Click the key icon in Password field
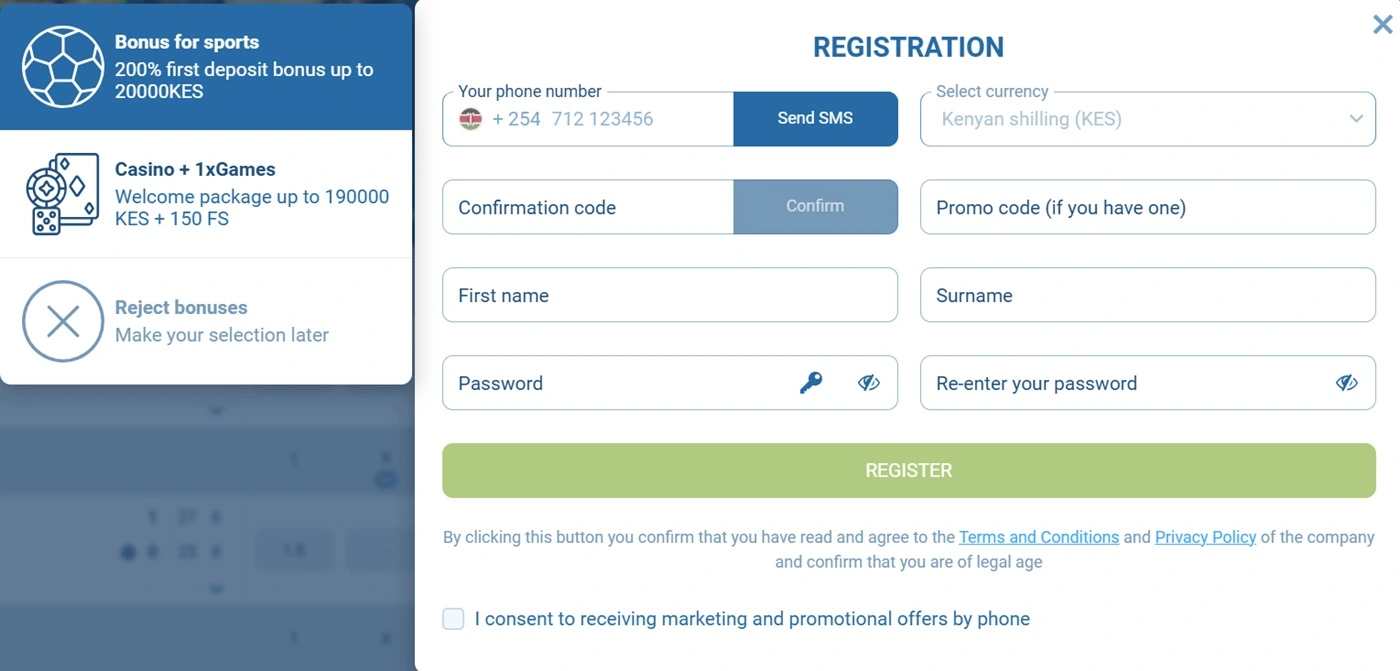The height and width of the screenshot is (671, 1400). click(811, 383)
